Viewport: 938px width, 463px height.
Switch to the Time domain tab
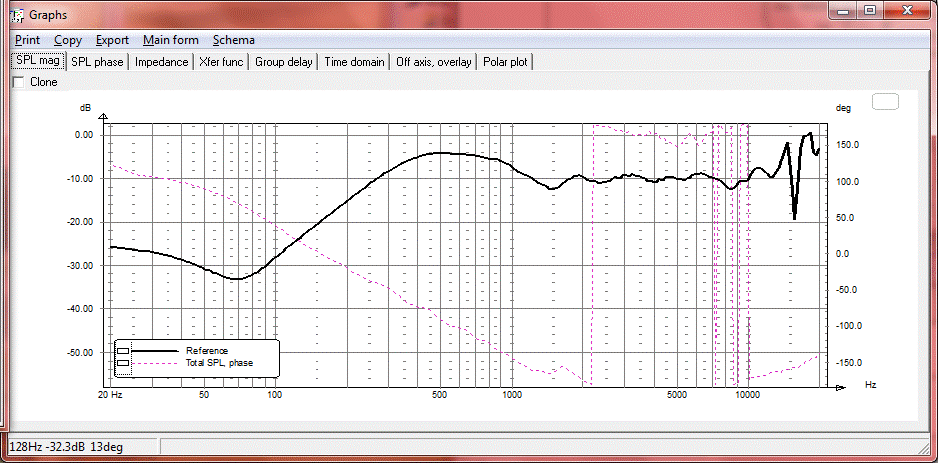coord(354,62)
